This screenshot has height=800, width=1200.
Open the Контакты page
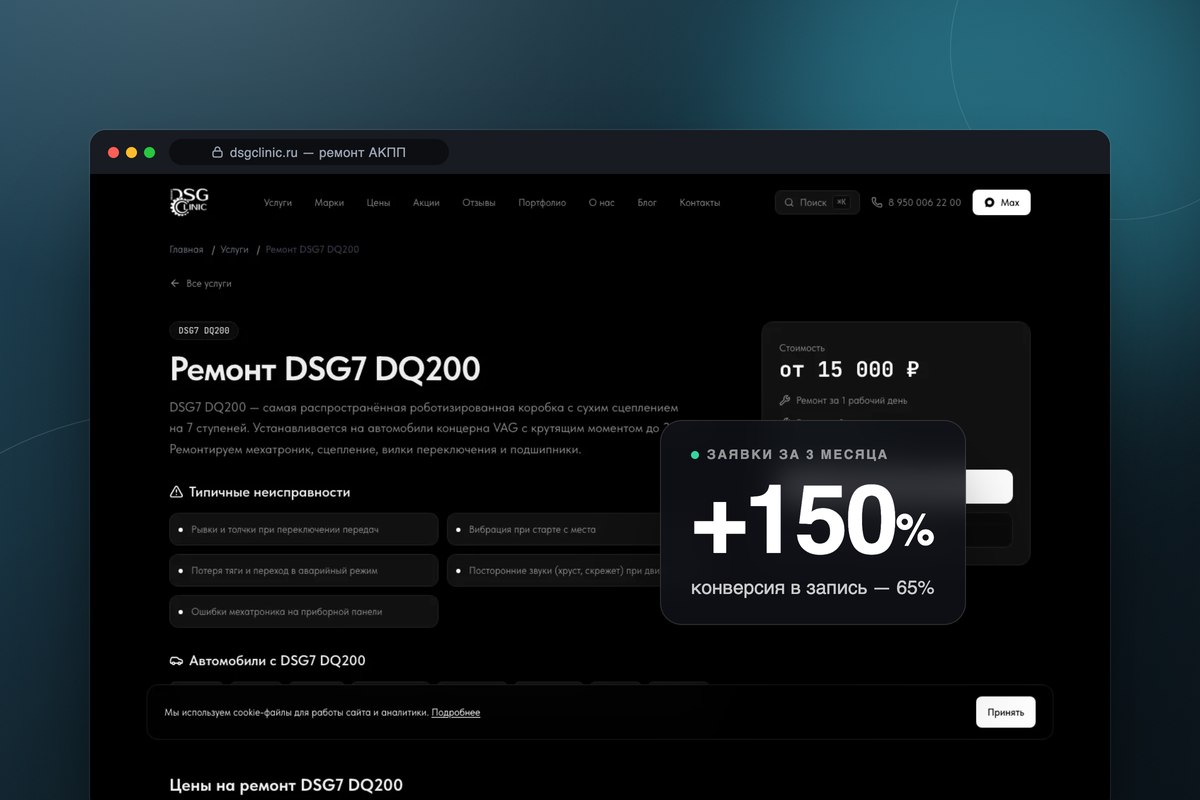click(x=700, y=203)
